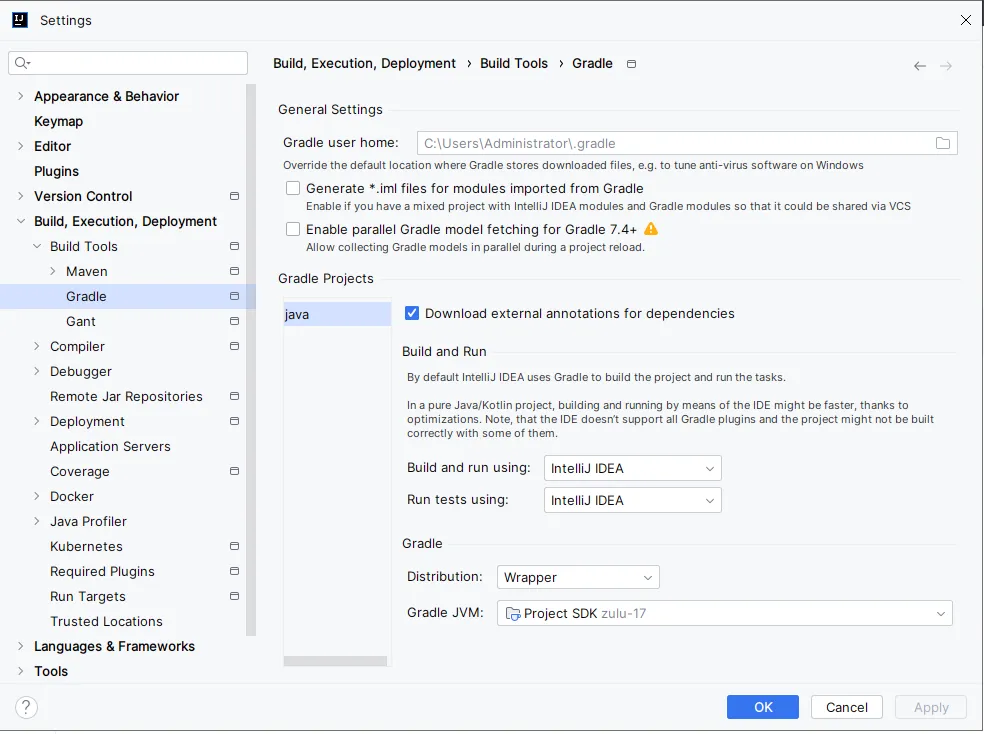
Task: Click Build Tools in the breadcrumb
Action: pyautogui.click(x=514, y=63)
